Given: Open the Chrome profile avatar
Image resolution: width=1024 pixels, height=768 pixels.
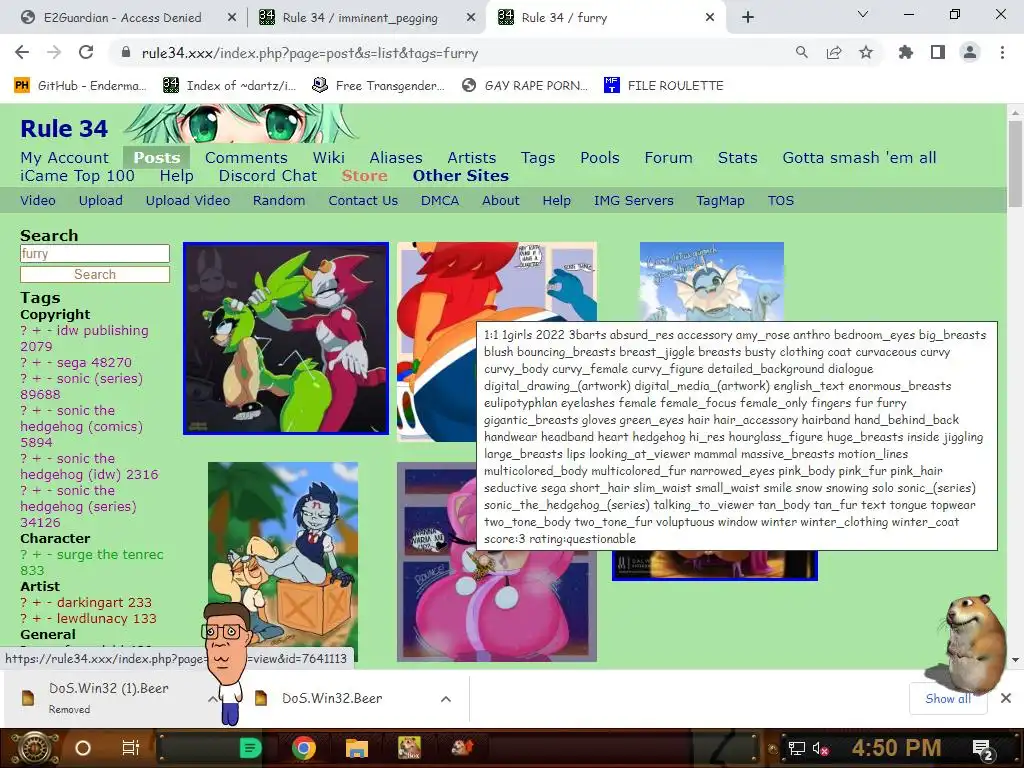Looking at the screenshot, I should [x=970, y=53].
